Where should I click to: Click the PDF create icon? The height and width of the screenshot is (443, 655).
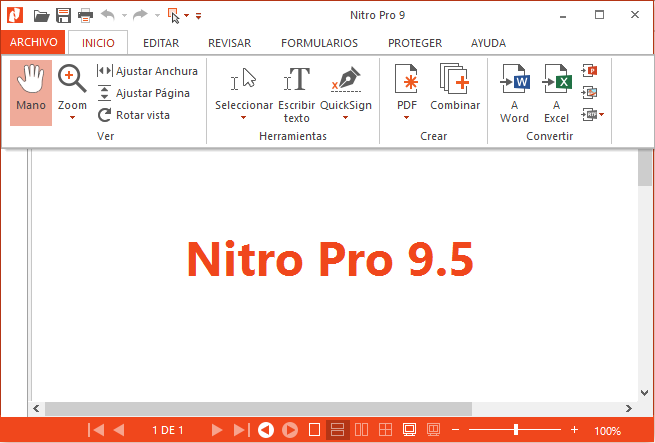point(407,79)
